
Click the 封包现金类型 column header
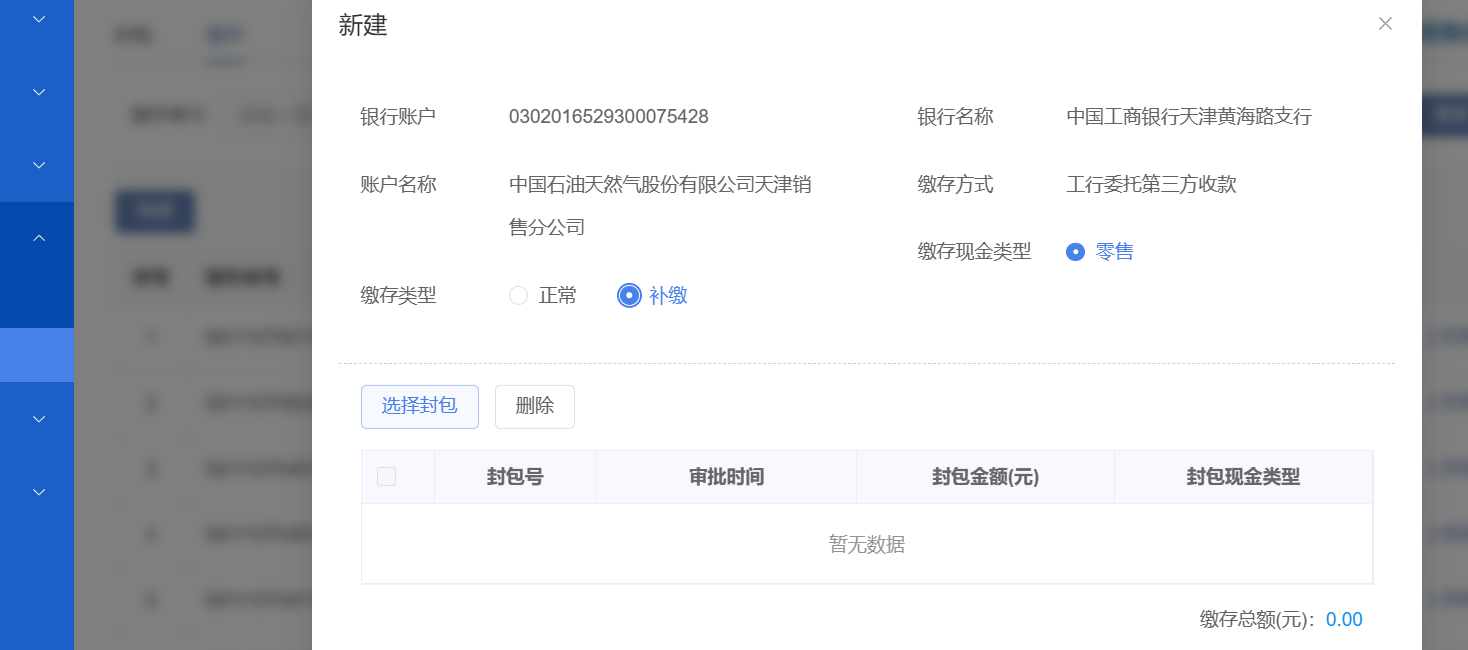(x=1243, y=477)
